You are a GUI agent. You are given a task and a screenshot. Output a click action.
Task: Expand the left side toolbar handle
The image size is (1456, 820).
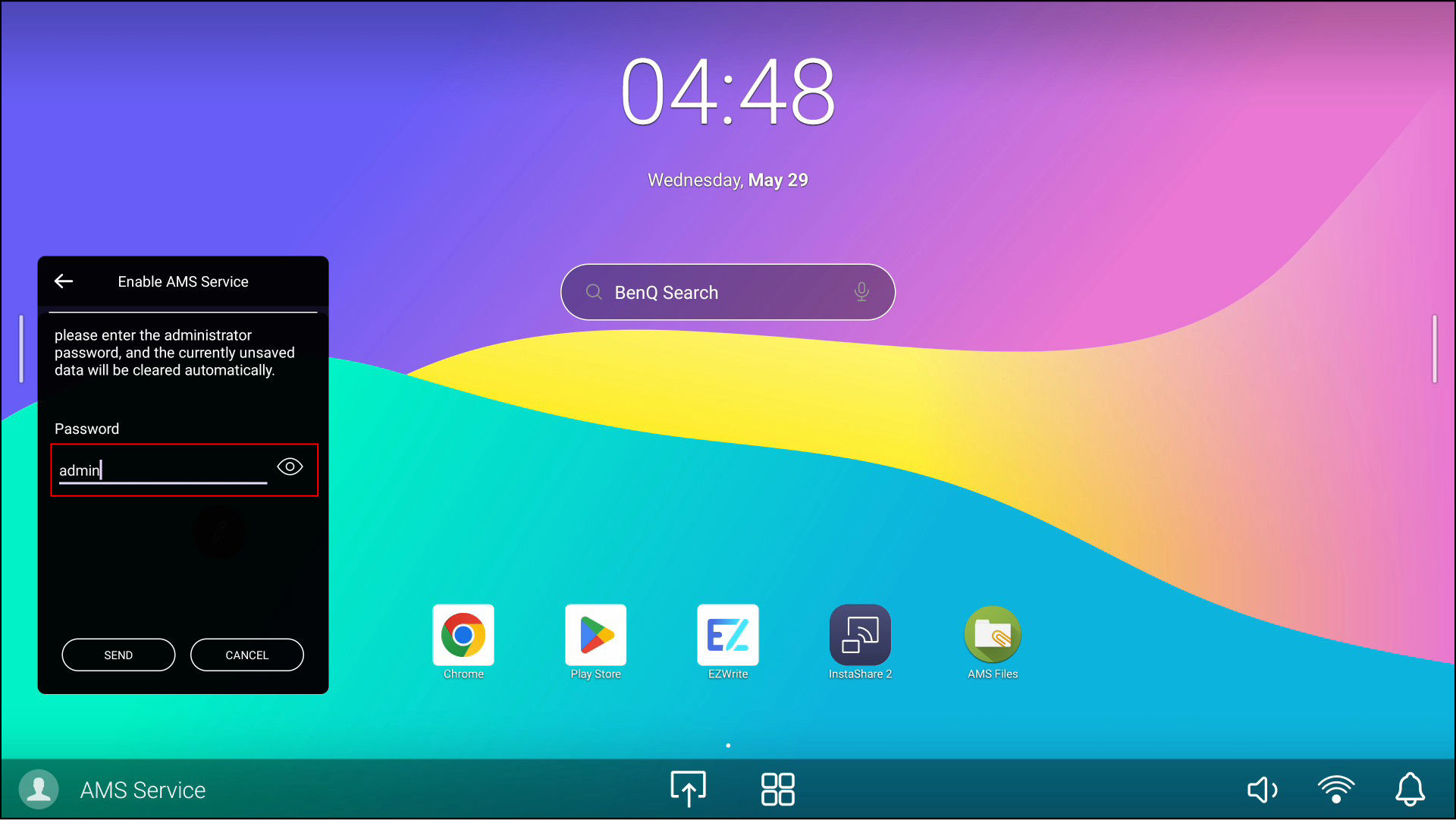[21, 349]
